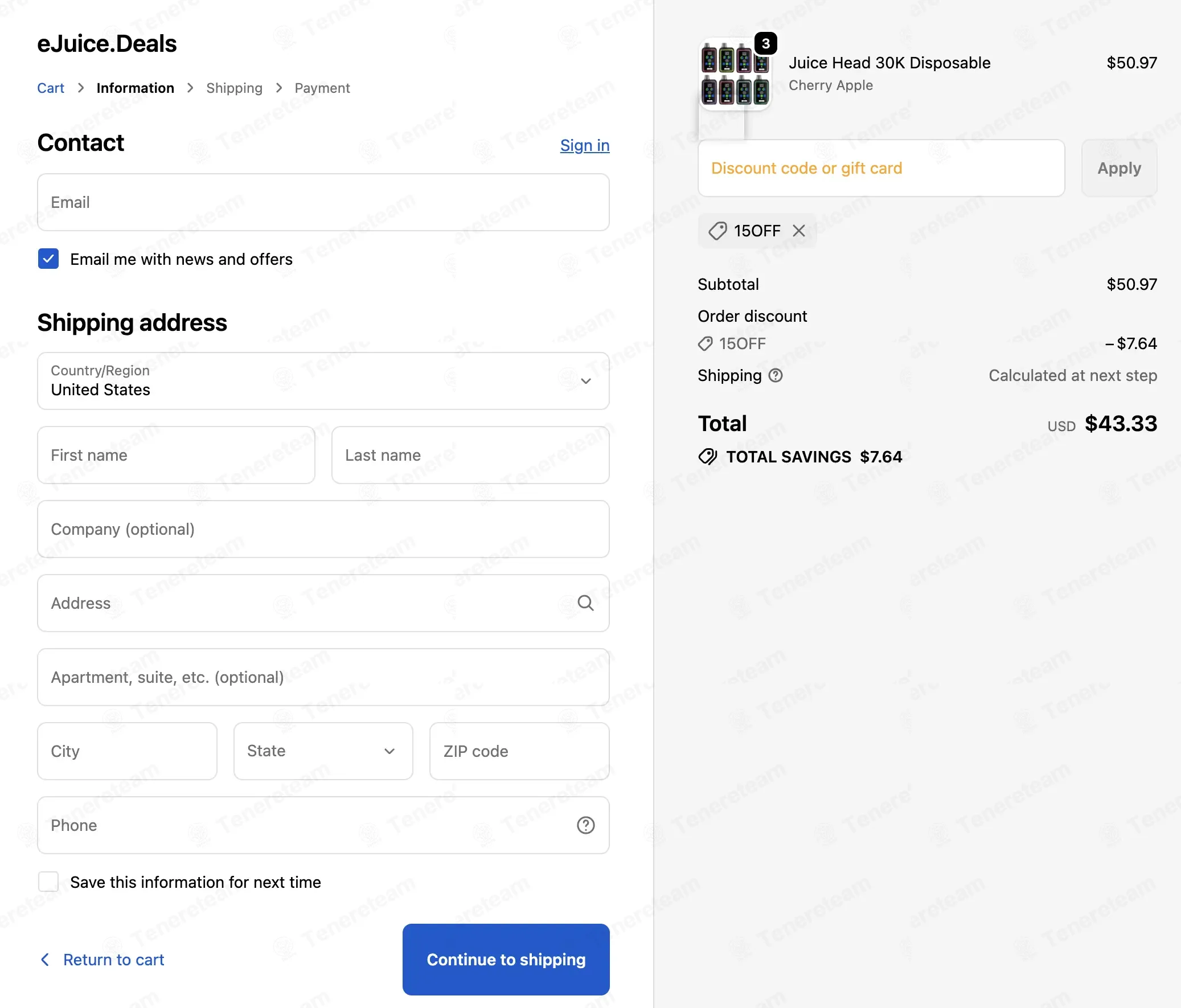Image resolution: width=1181 pixels, height=1008 pixels.
Task: Click the Address search magnifier icon
Action: point(585,603)
